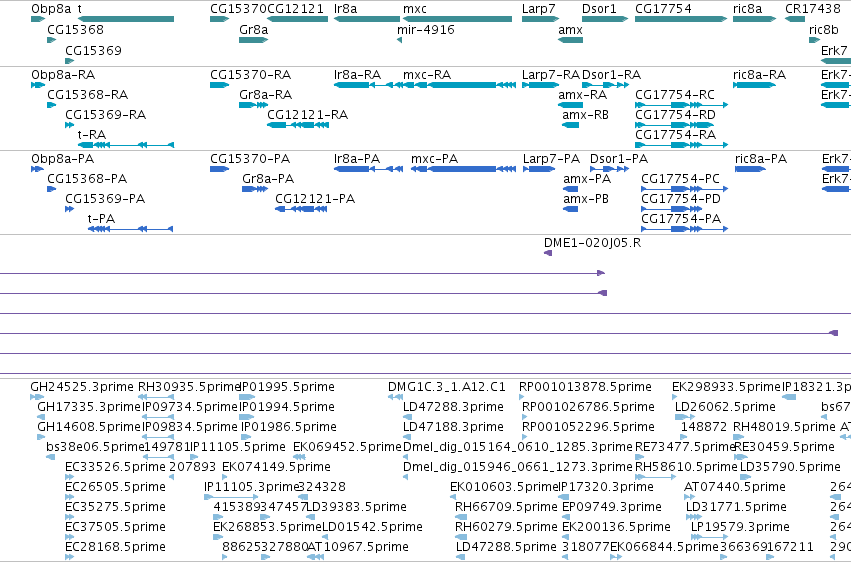This screenshot has height=562, width=851.
Task: Click the Ir8a gene label
Action: tap(346, 9)
